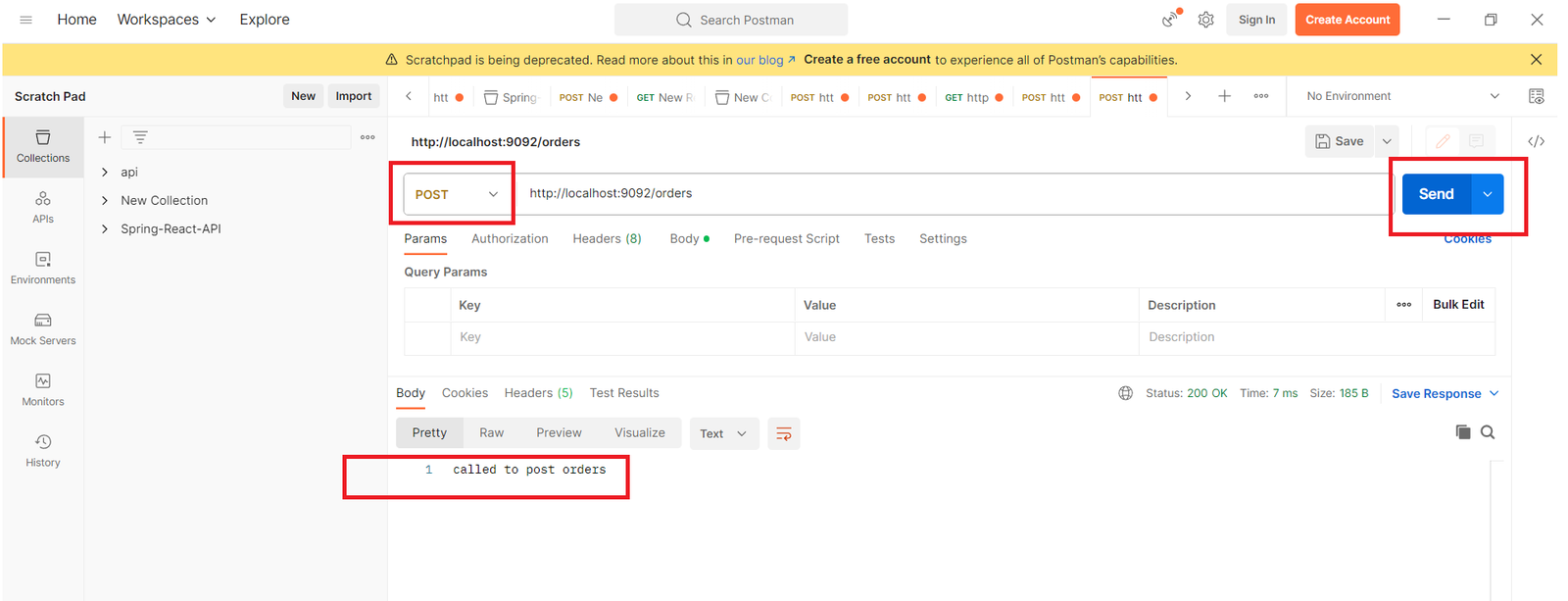Click the satellite capture requests icon
Viewport: 1568px width, 601px height.
pos(1170,20)
